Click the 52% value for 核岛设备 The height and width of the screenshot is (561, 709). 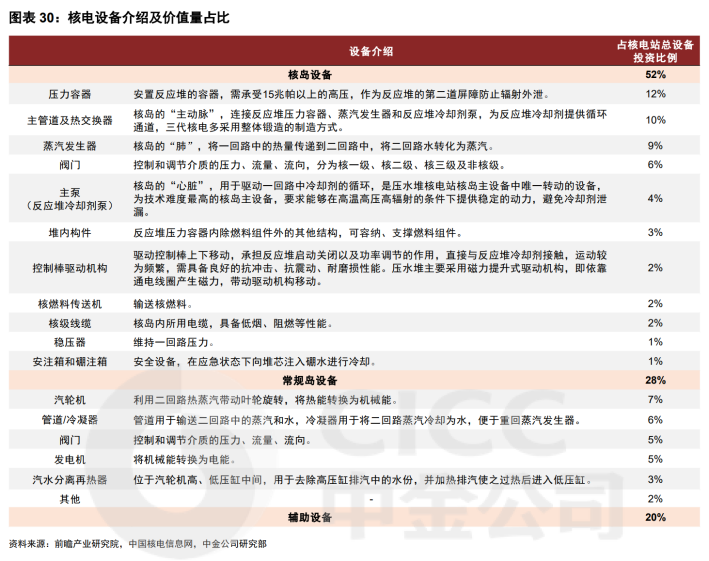(x=655, y=75)
